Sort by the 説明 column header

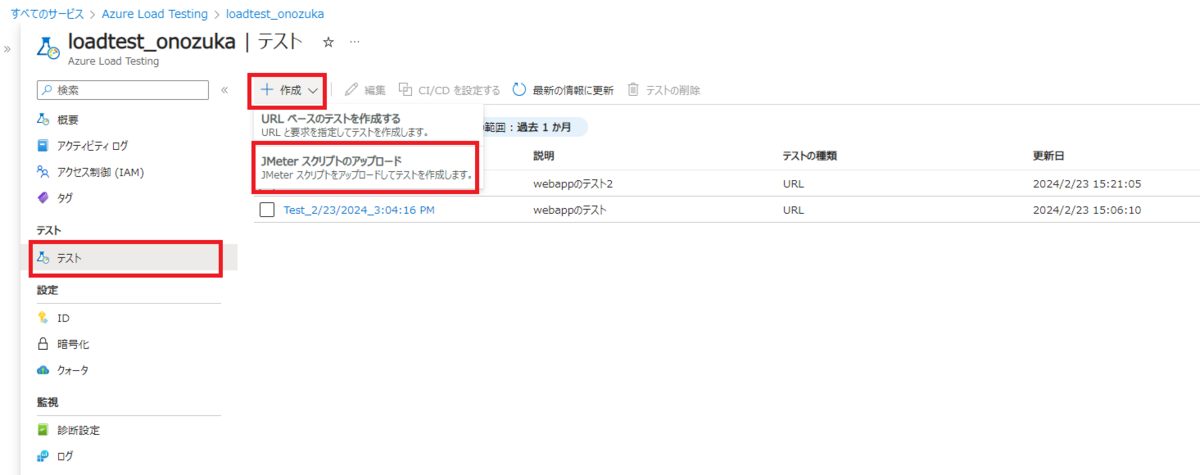(544, 157)
